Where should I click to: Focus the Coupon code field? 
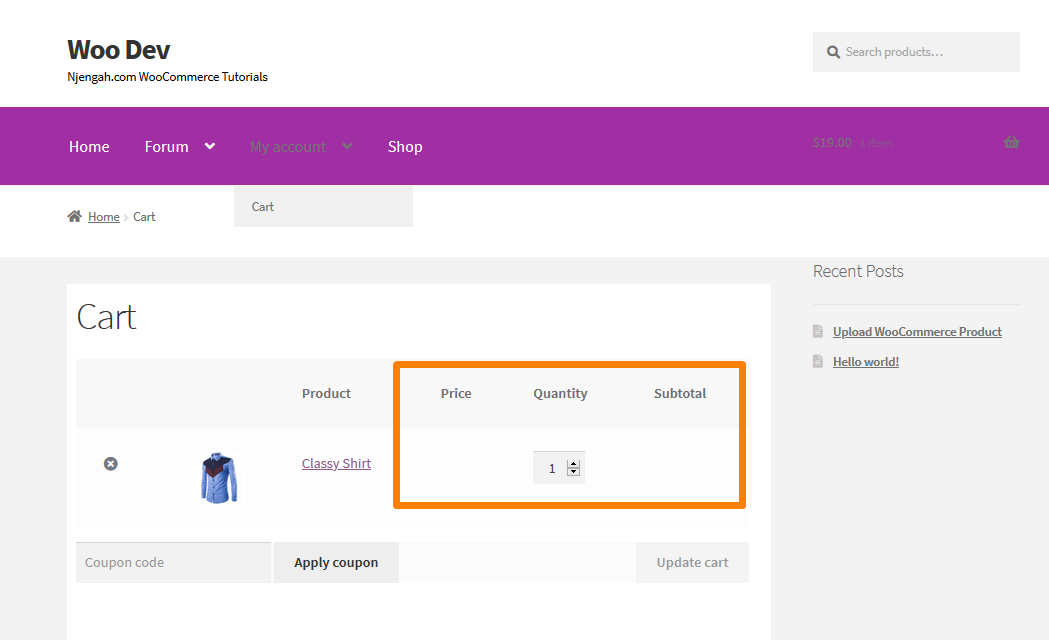tap(173, 562)
